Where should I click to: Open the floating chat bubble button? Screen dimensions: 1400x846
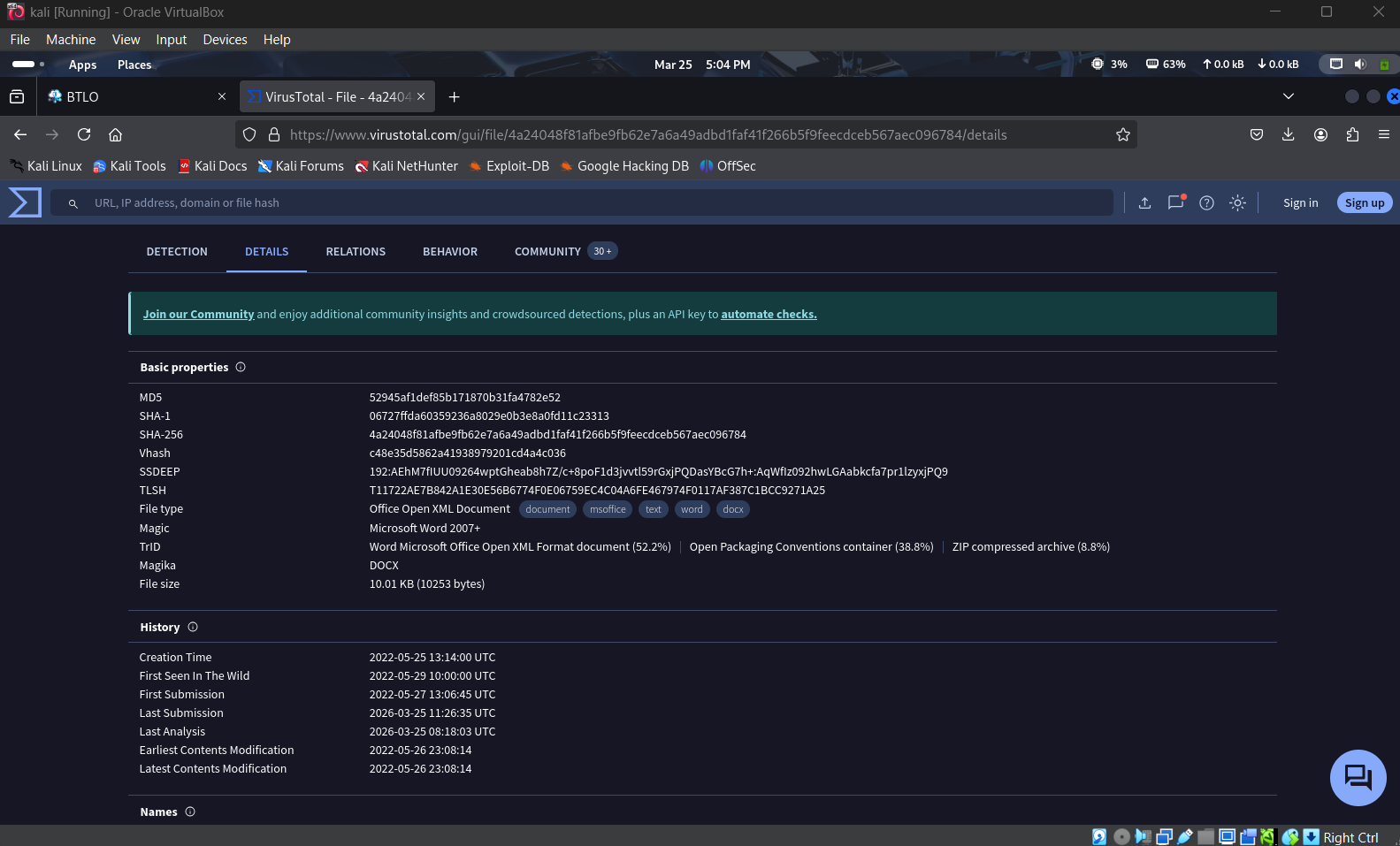[x=1358, y=778]
